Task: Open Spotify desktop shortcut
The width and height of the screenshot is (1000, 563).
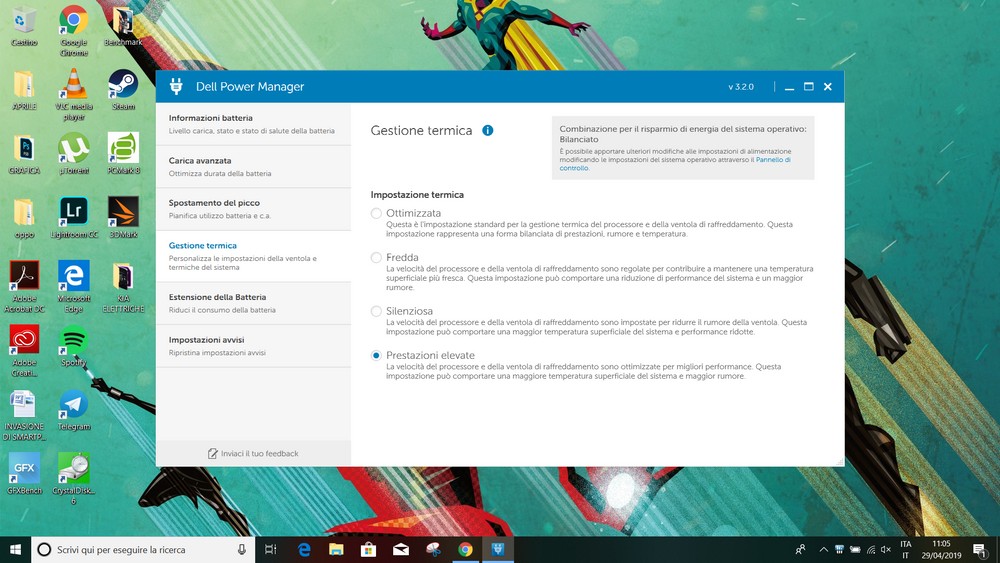Action: [x=73, y=346]
